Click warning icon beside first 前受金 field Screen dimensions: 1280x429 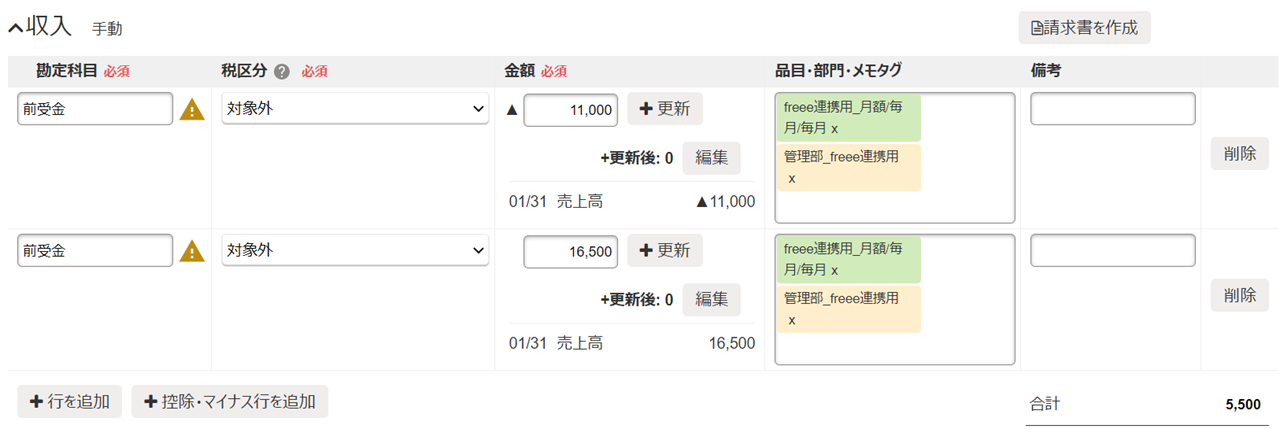click(191, 110)
